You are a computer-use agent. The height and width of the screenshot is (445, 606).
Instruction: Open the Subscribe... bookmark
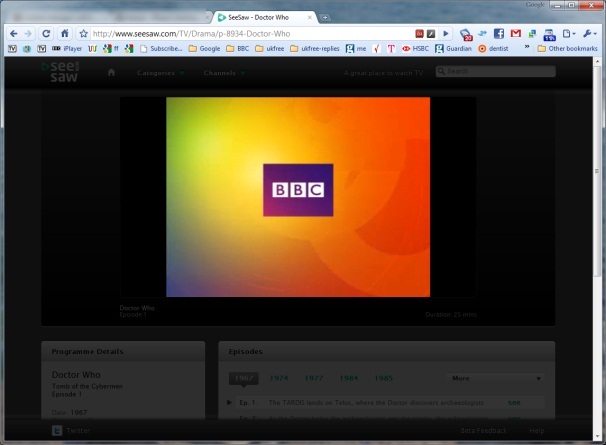161,49
